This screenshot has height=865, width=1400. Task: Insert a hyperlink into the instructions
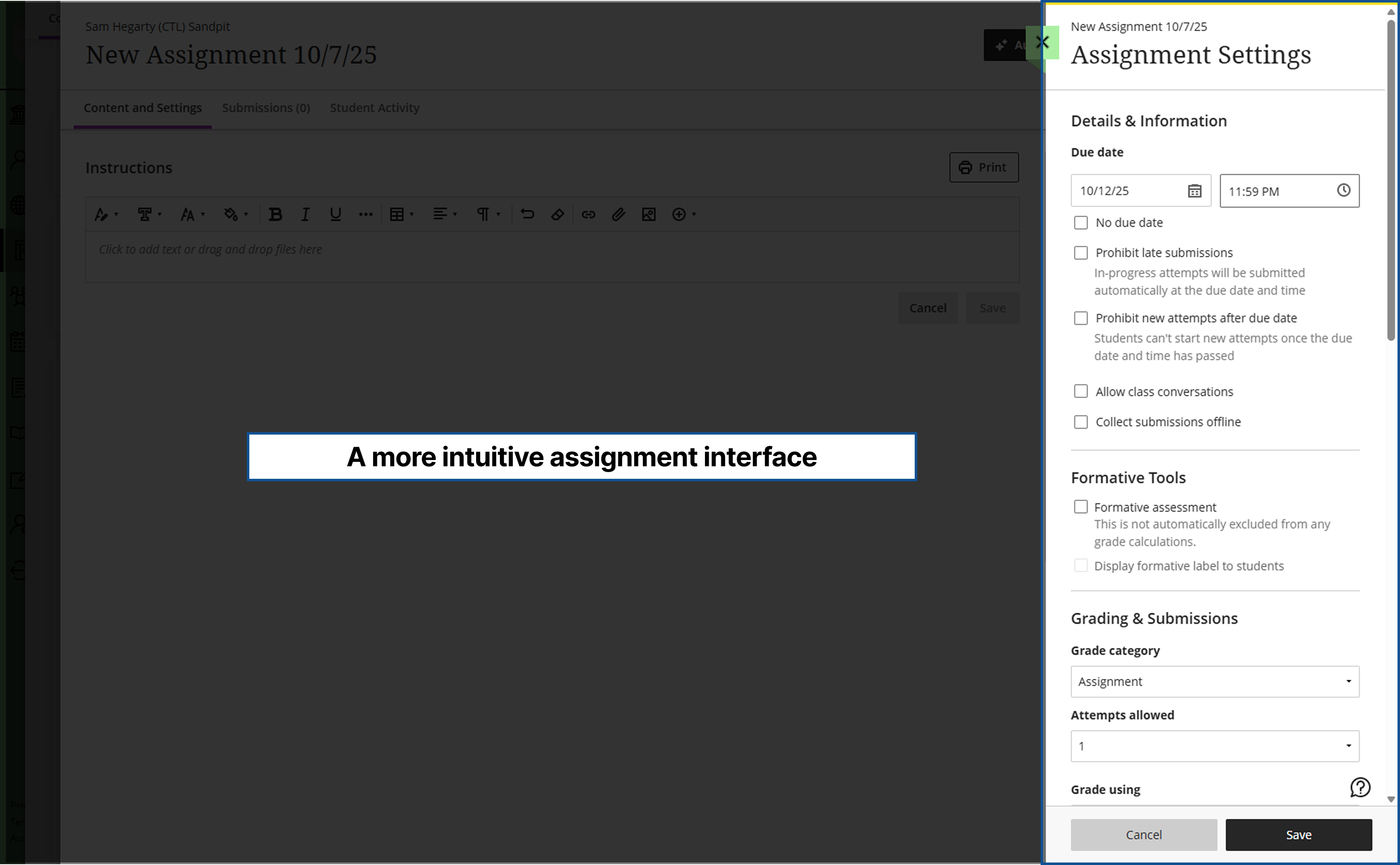[x=589, y=214]
